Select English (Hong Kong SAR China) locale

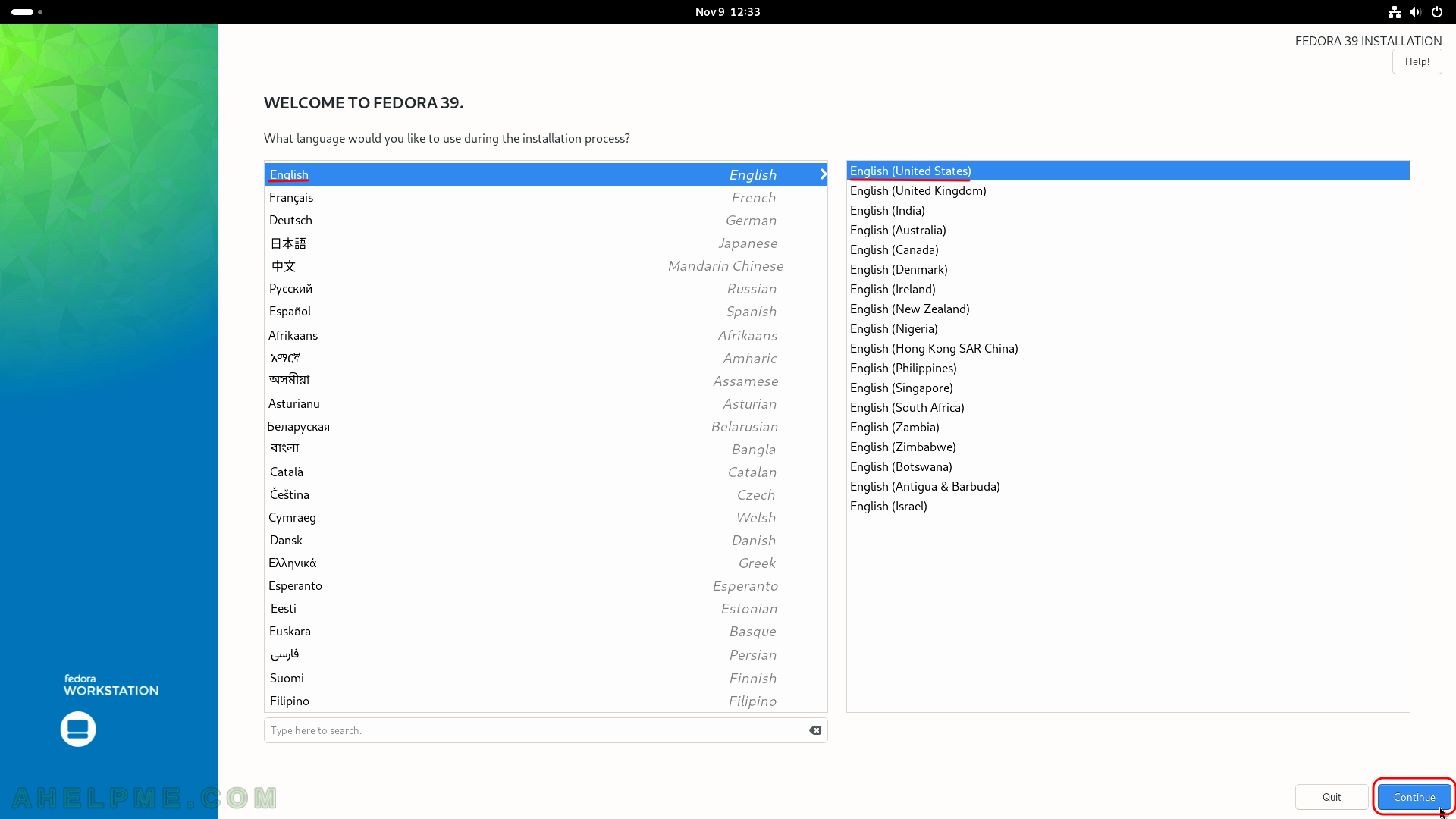coord(1128,348)
